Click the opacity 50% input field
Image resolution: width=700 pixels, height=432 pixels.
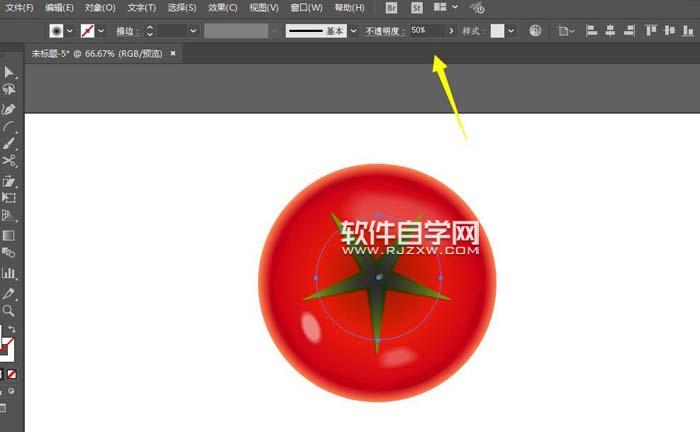pos(426,30)
